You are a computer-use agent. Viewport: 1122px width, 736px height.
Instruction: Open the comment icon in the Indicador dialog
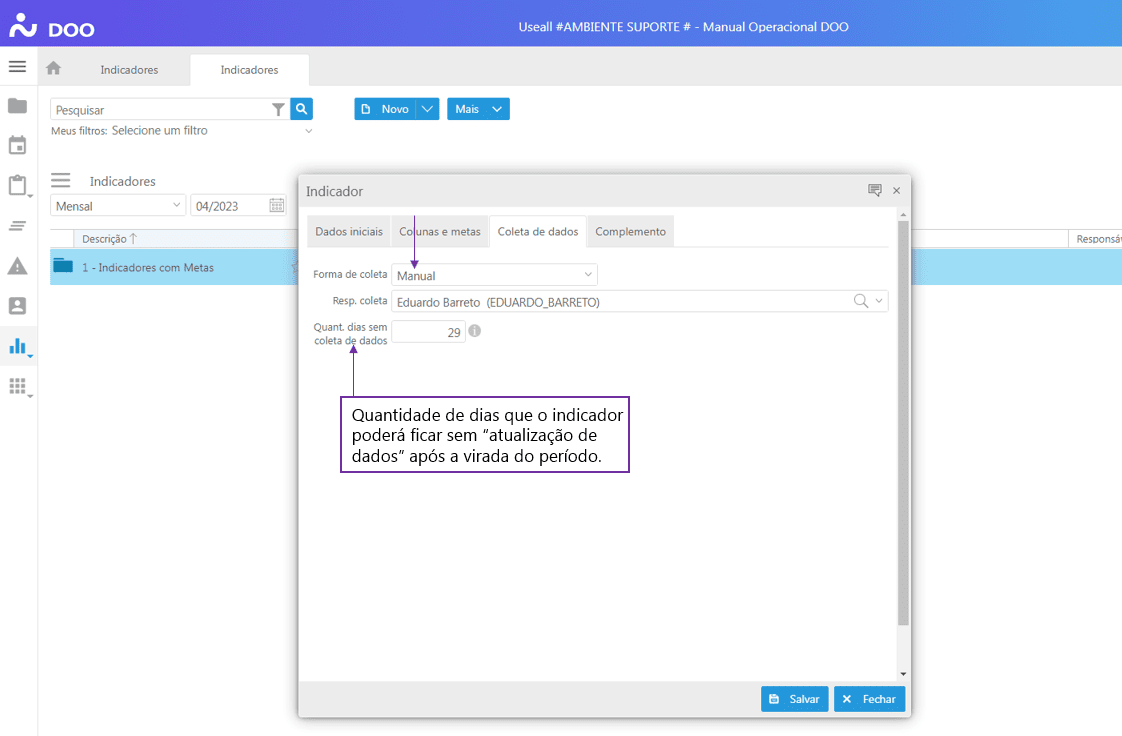click(874, 190)
